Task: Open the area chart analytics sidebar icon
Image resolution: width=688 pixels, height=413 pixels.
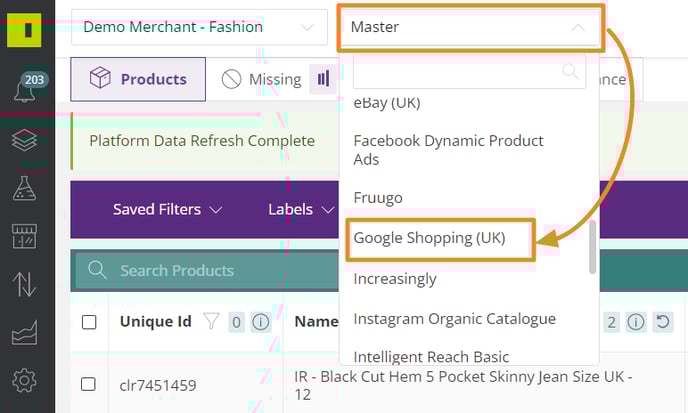Action: [x=24, y=332]
